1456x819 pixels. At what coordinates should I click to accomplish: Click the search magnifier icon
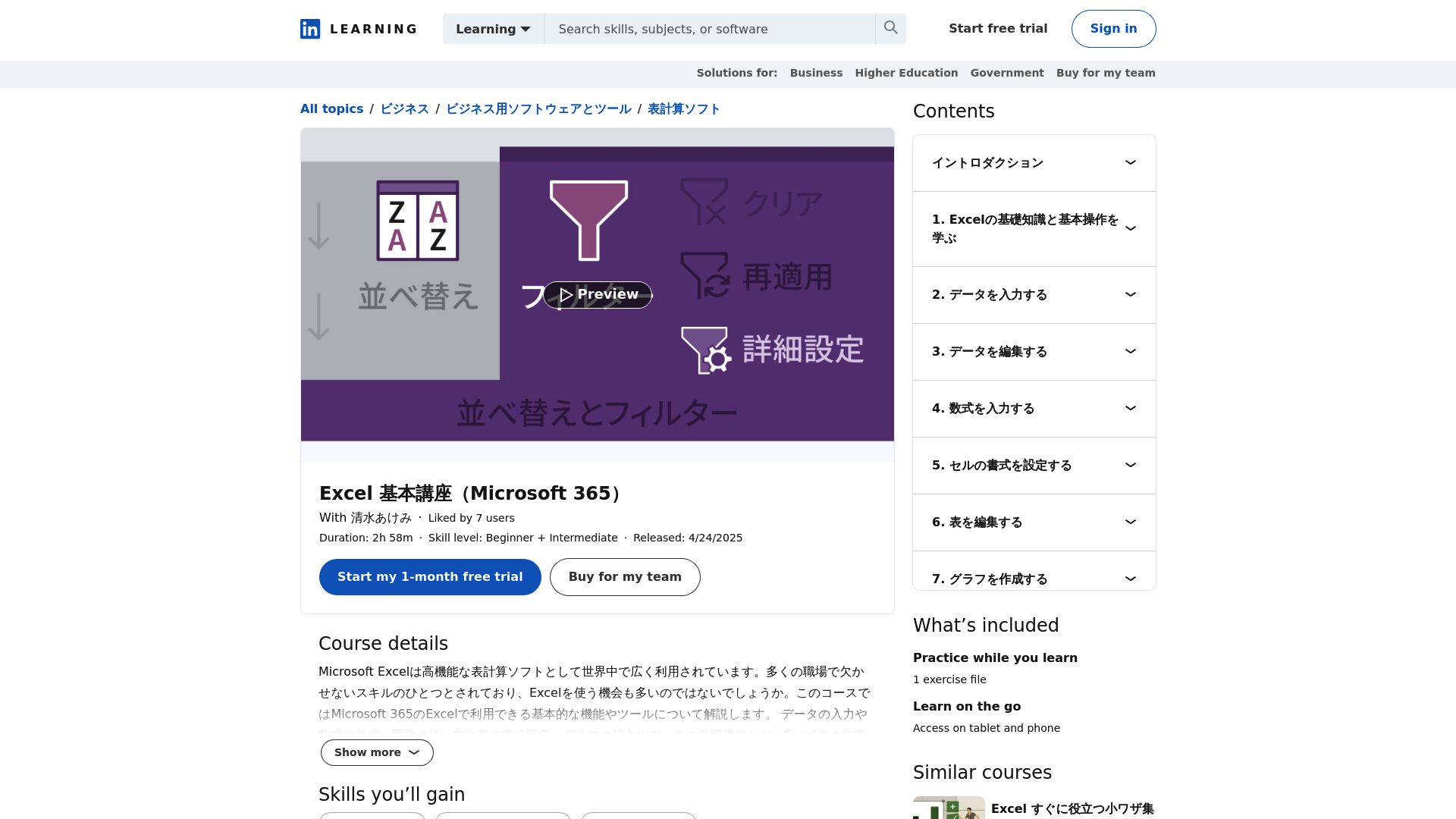tap(891, 28)
